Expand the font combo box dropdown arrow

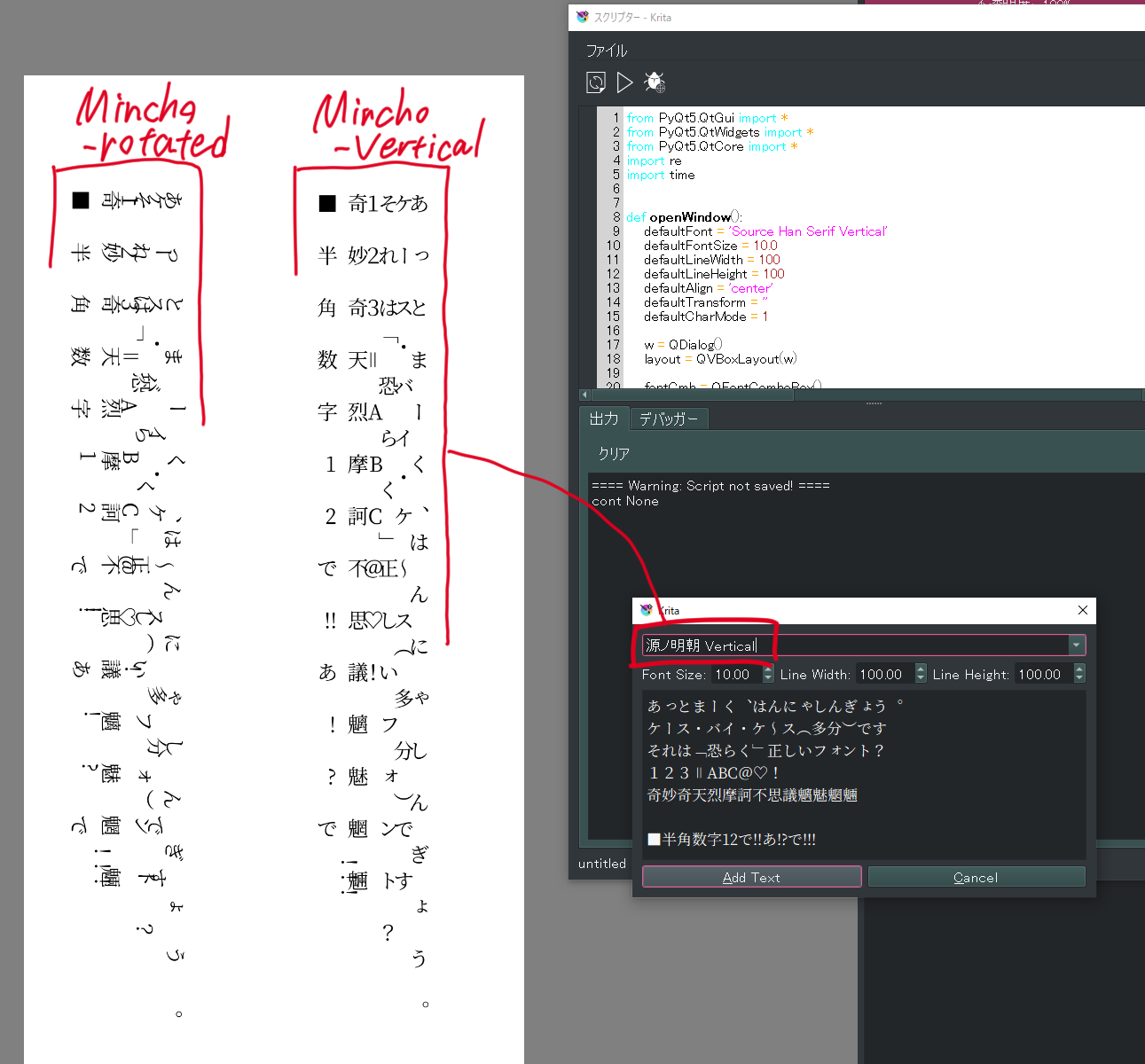click(x=1077, y=645)
